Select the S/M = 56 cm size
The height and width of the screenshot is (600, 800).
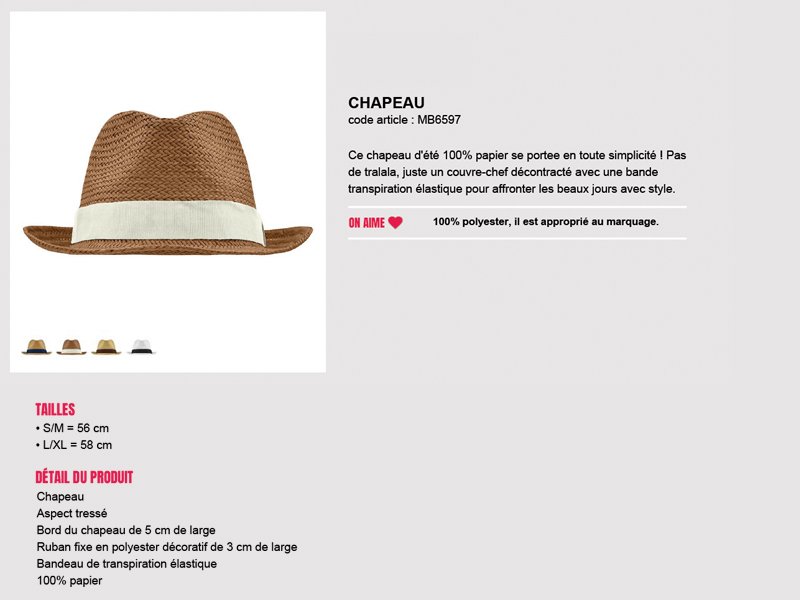click(x=72, y=428)
